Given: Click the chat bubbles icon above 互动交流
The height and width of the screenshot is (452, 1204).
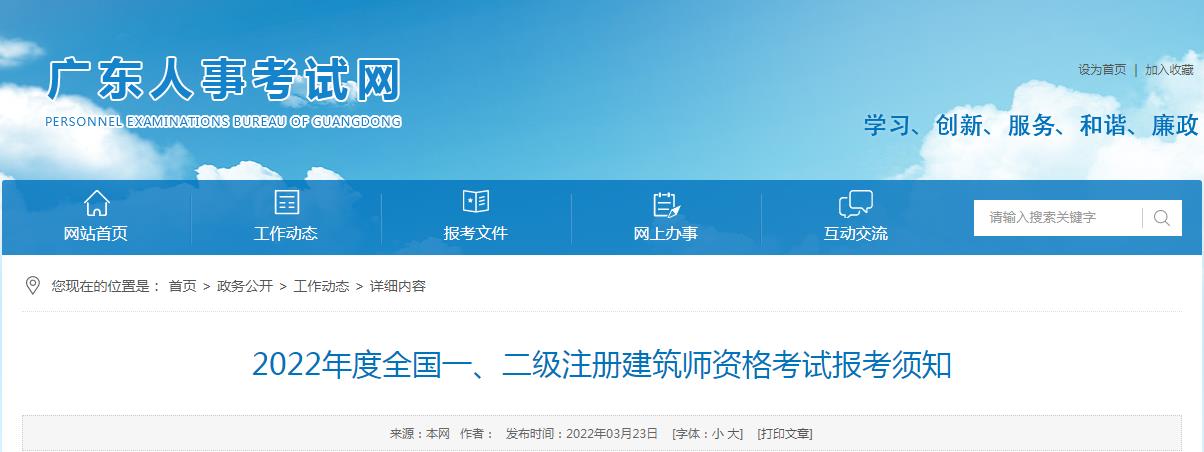Looking at the screenshot, I should click(x=855, y=203).
